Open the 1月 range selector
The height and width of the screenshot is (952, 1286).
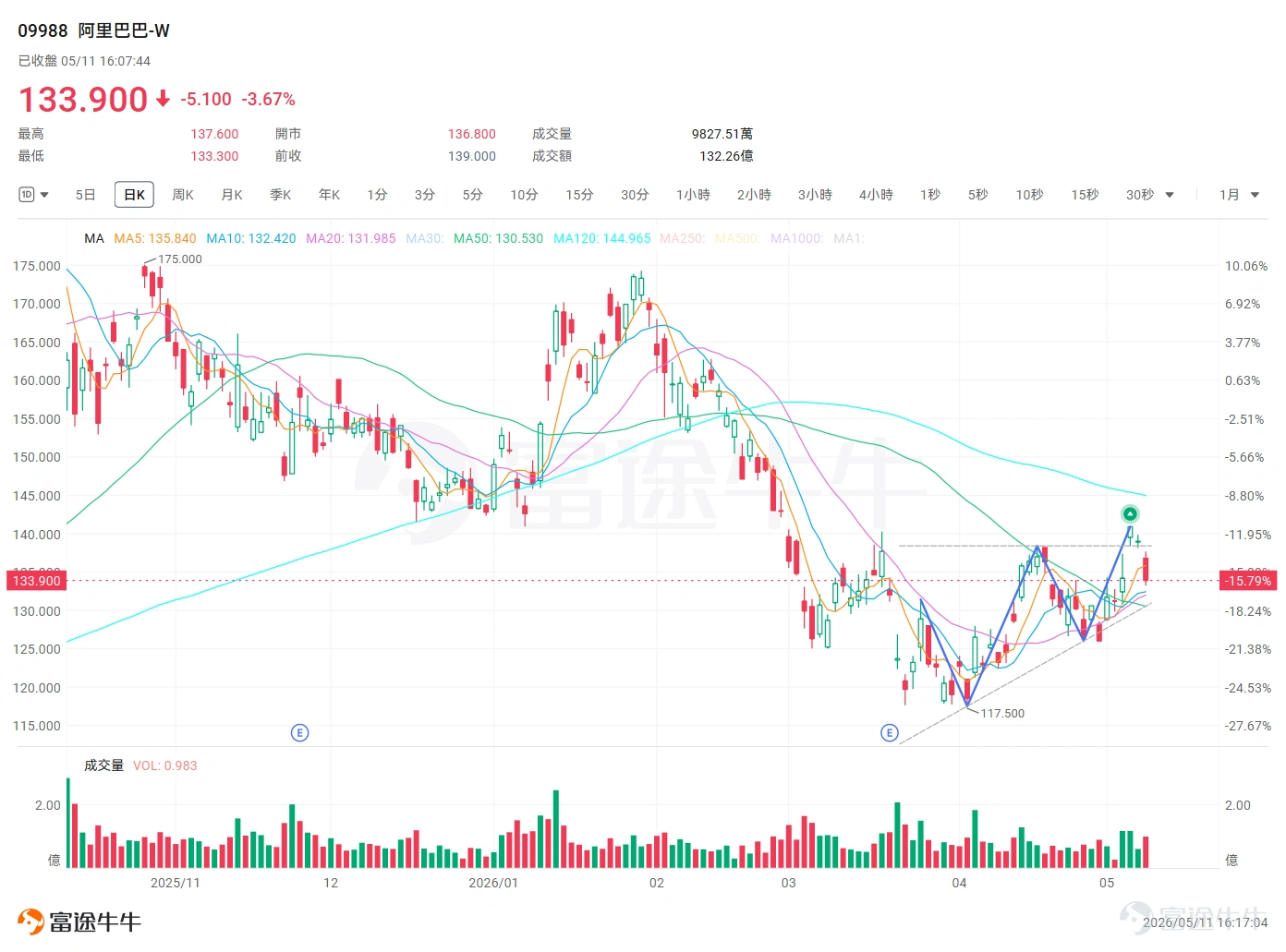point(1229,195)
